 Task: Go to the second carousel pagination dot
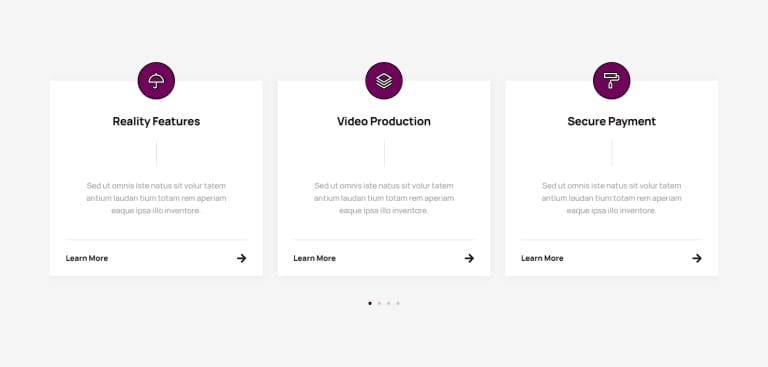[379, 303]
